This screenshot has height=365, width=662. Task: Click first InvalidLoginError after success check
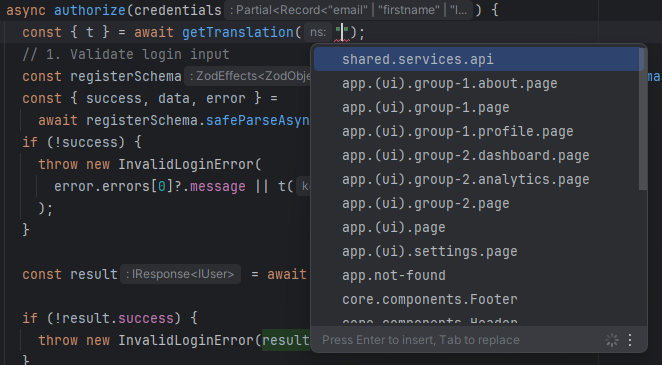click(x=186, y=165)
